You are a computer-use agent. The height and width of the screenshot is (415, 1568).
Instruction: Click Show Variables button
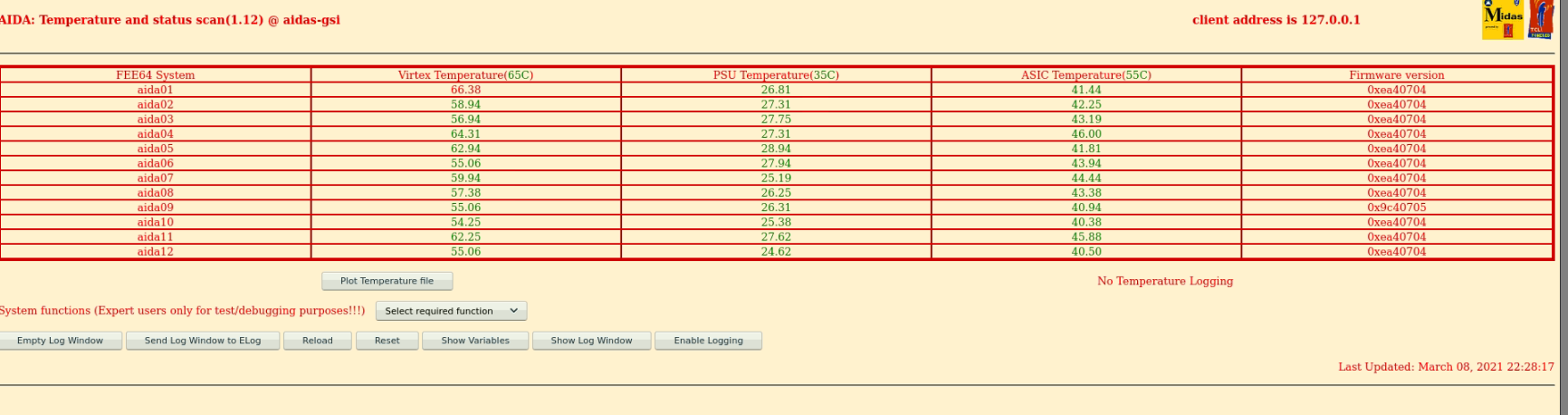(475, 341)
